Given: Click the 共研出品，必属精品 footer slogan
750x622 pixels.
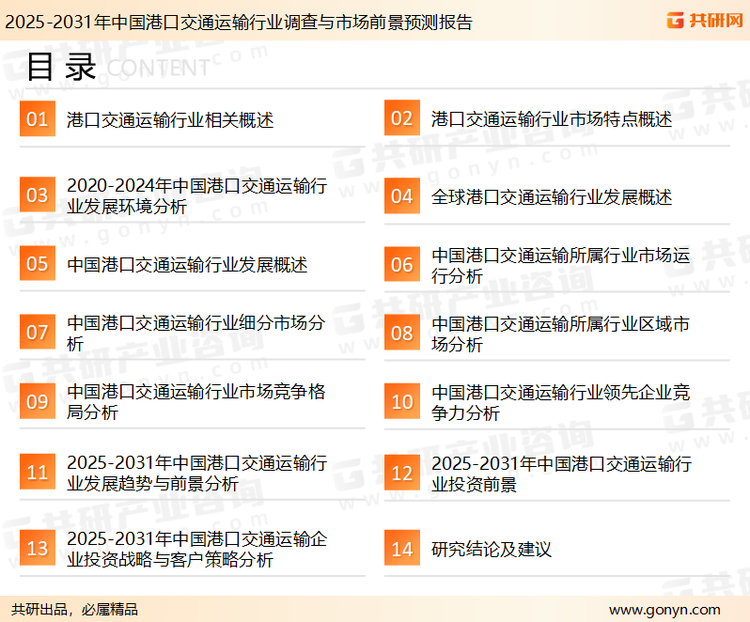Looking at the screenshot, I should [75, 610].
